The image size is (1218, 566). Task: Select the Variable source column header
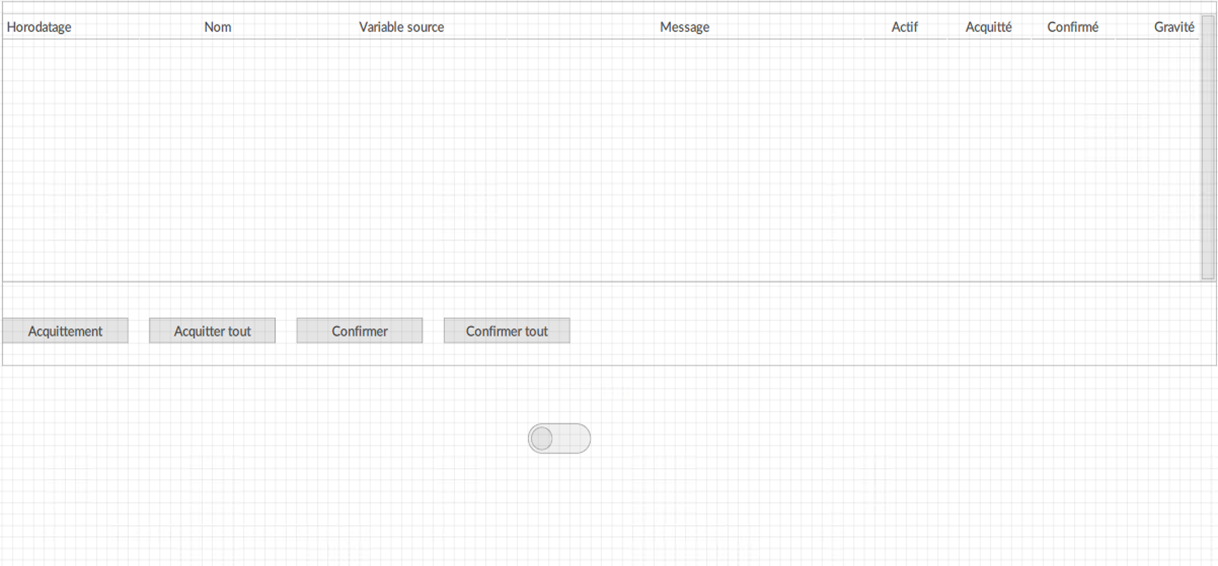pos(401,27)
